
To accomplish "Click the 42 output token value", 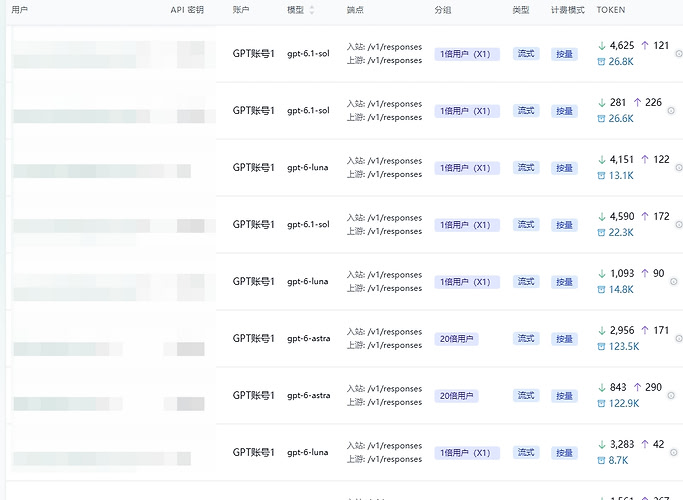I will (659, 445).
